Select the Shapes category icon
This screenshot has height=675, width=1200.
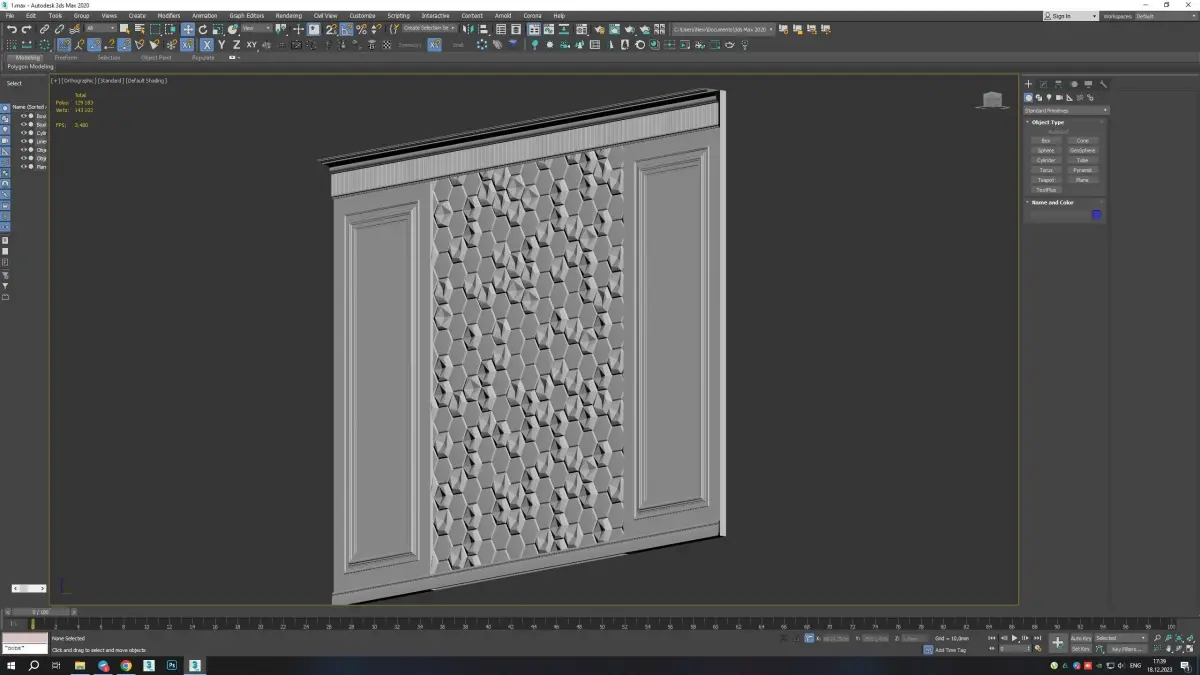(x=1038, y=98)
